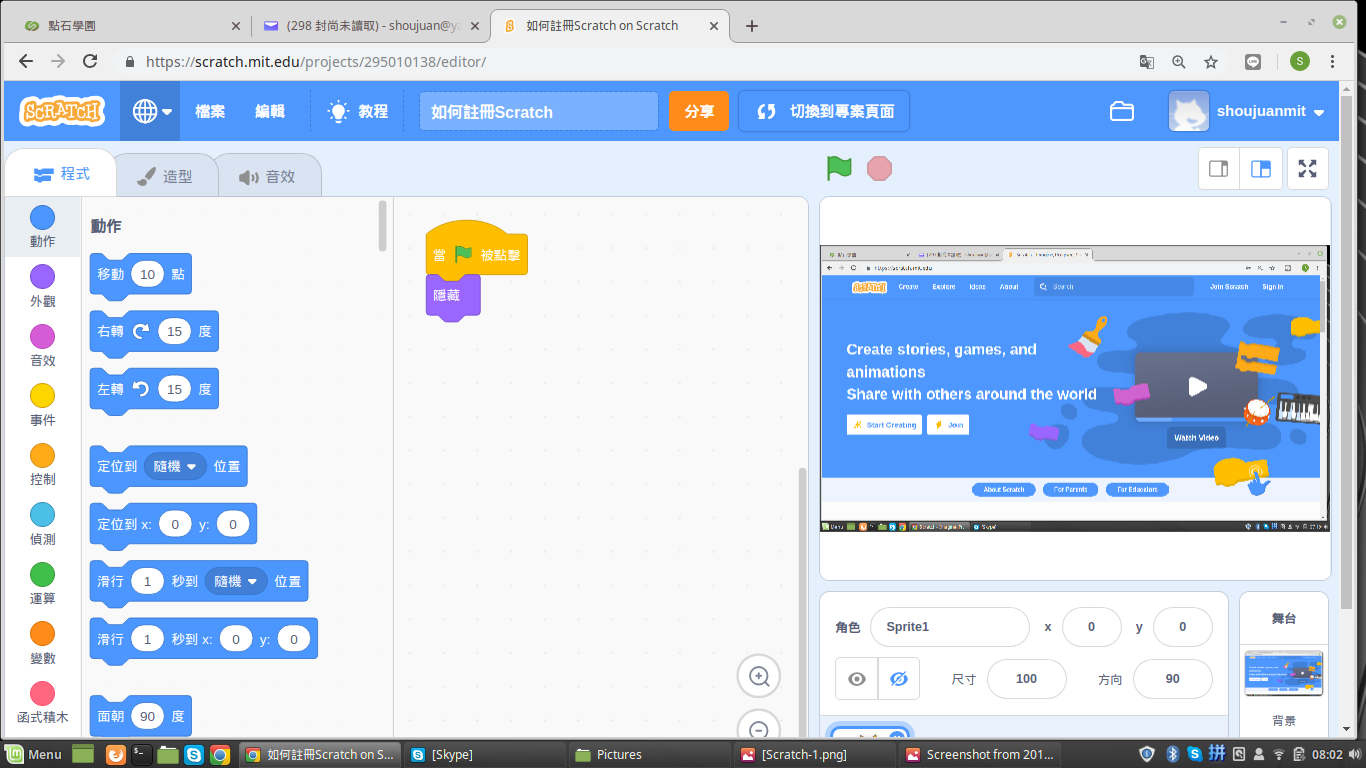Open the Linux Mint Menu button

pyautogui.click(x=35, y=754)
